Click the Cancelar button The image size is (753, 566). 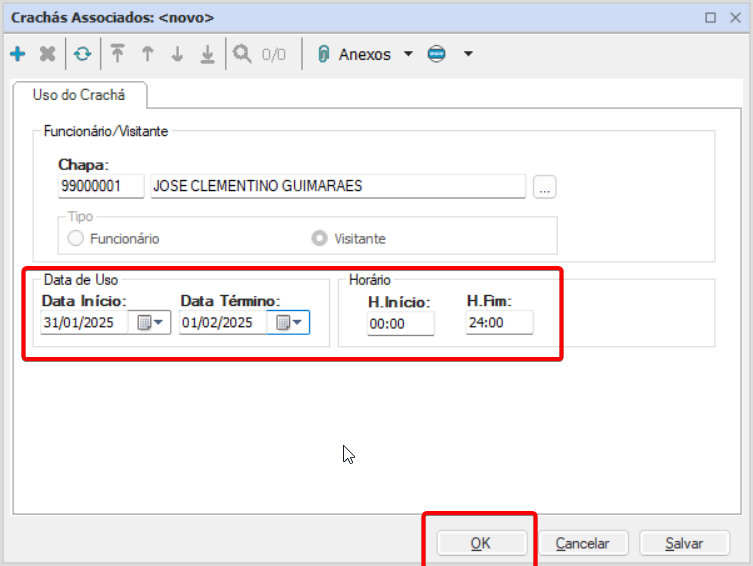coord(583,543)
